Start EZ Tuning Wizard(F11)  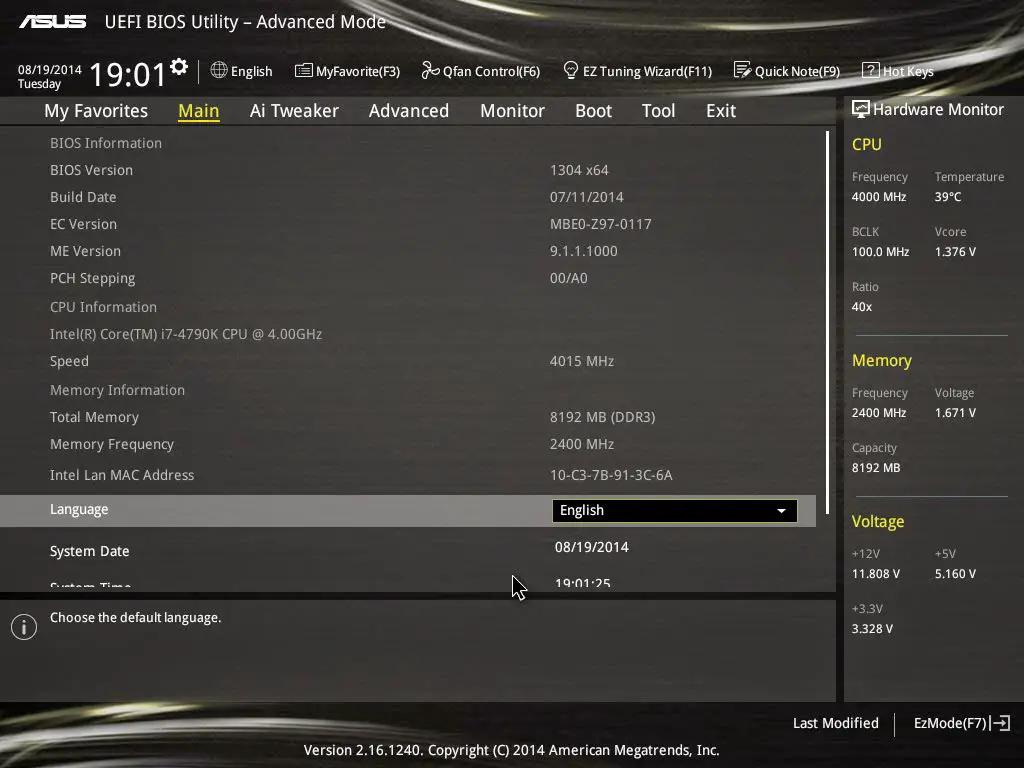[637, 71]
